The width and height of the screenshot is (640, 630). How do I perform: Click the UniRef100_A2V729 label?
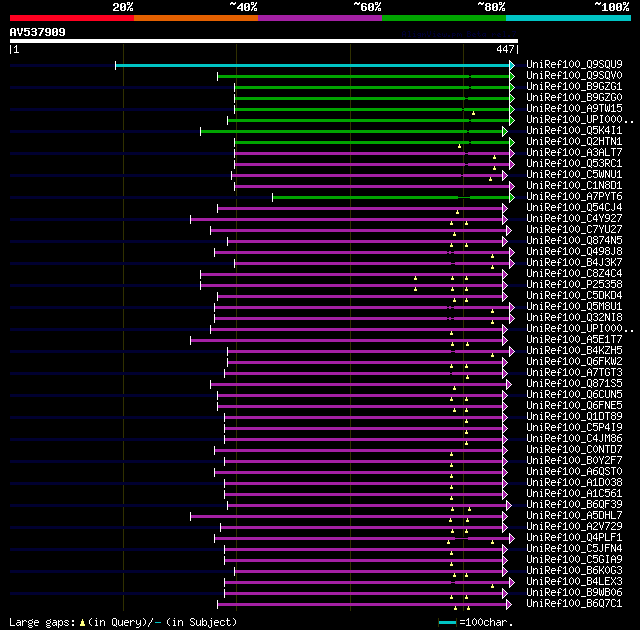click(574, 527)
